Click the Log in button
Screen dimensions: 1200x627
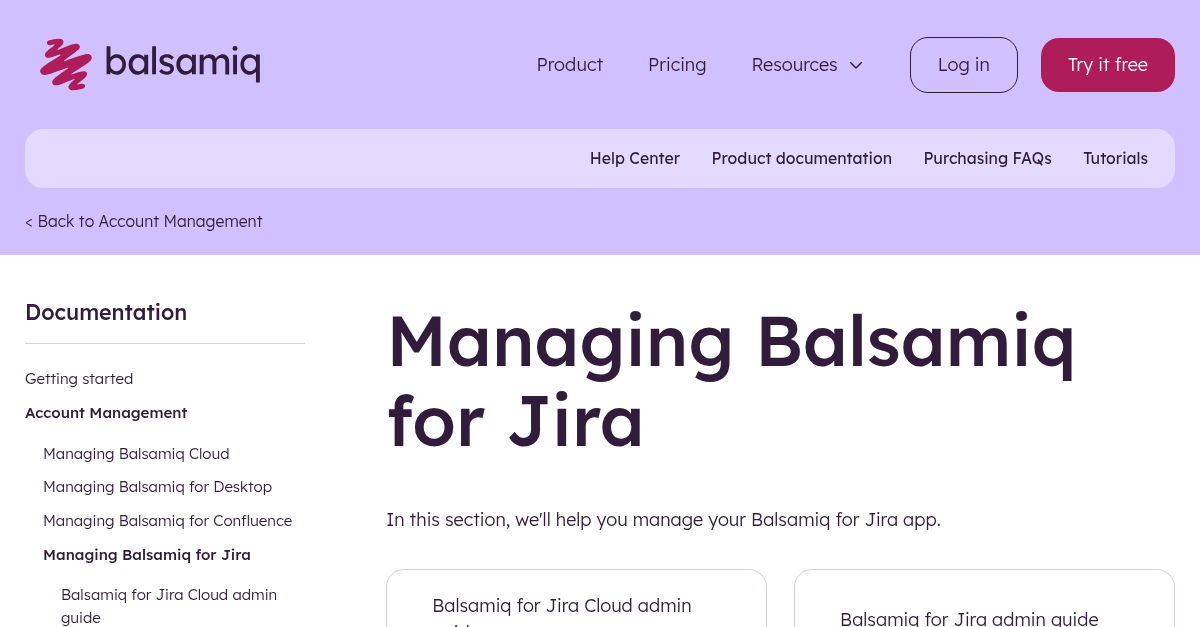[x=963, y=64]
